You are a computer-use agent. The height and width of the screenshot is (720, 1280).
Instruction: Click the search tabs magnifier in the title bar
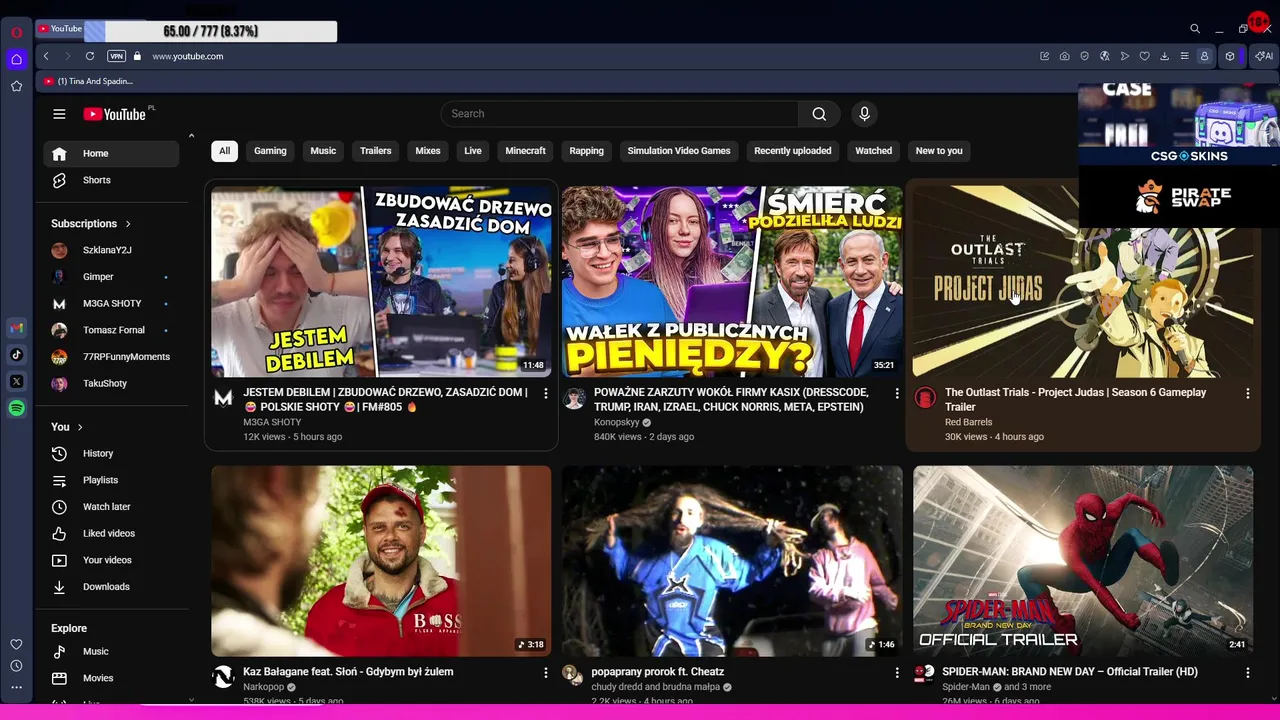pos(1194,29)
